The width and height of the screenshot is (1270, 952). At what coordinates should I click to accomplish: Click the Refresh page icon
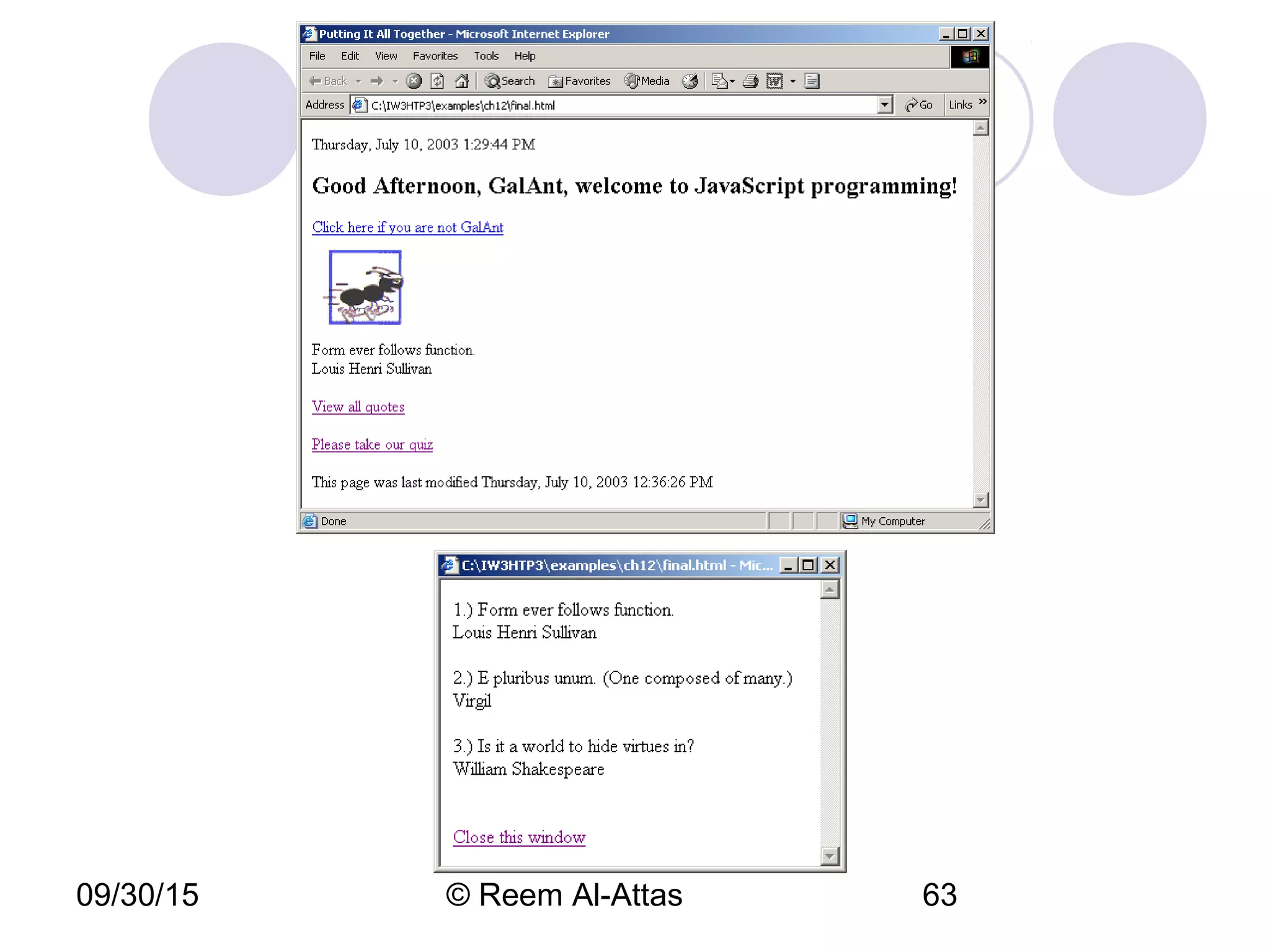438,81
